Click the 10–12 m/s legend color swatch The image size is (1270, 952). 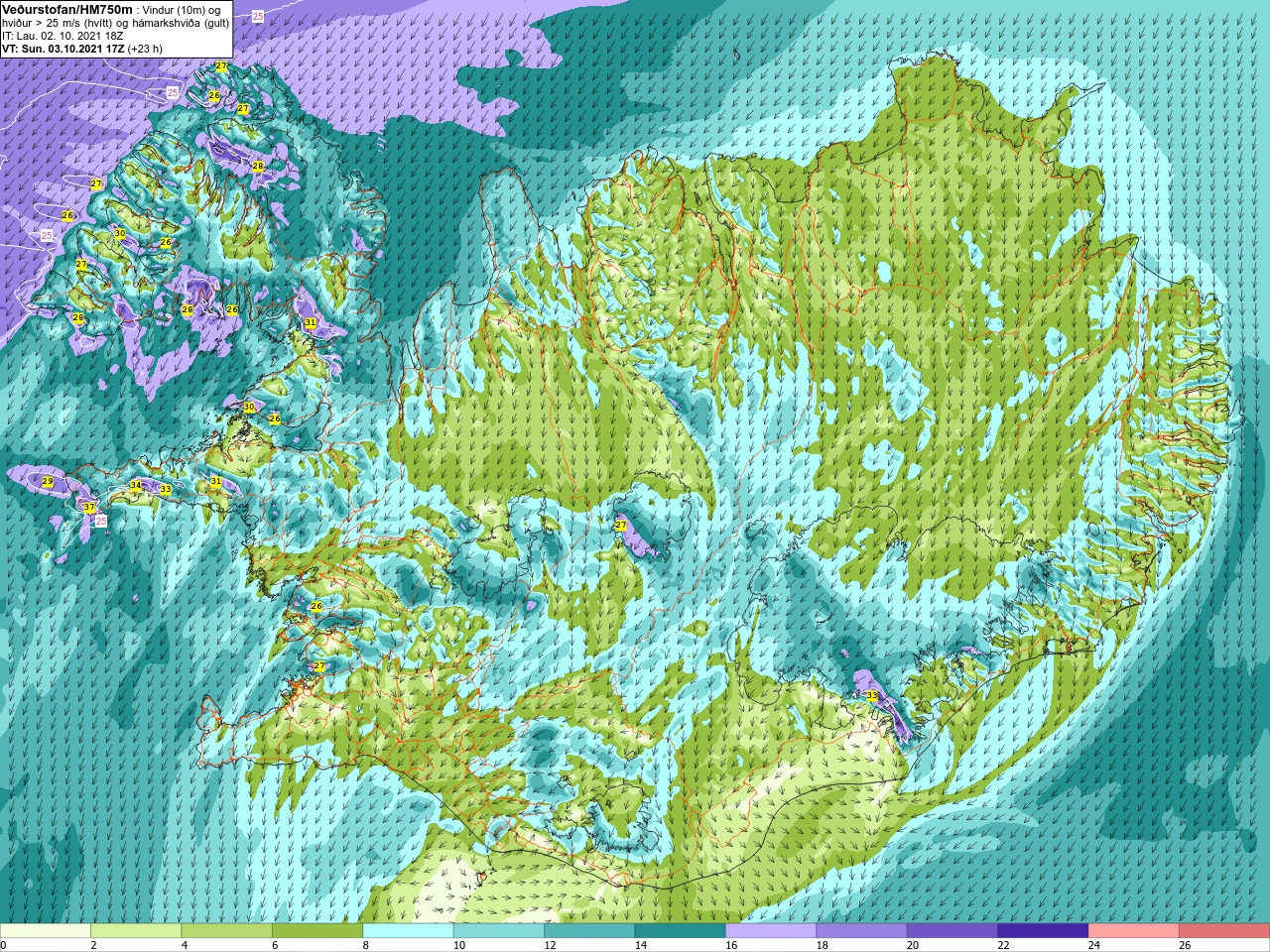point(499,931)
